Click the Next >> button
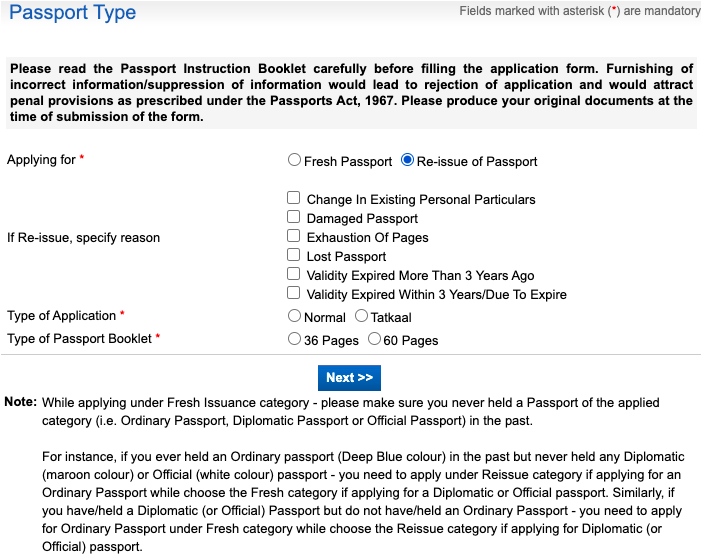The image size is (711, 559). click(x=349, y=378)
